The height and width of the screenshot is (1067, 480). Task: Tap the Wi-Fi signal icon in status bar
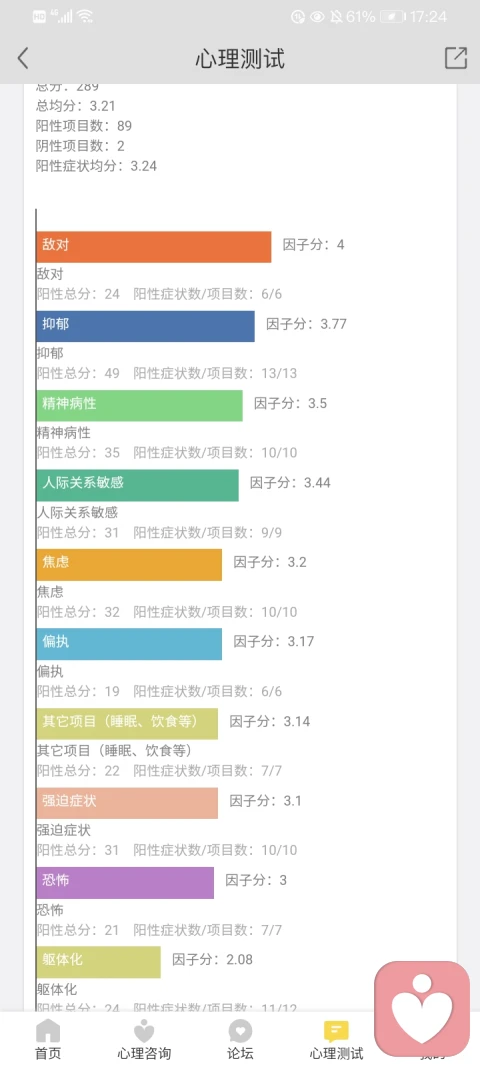coord(84,16)
